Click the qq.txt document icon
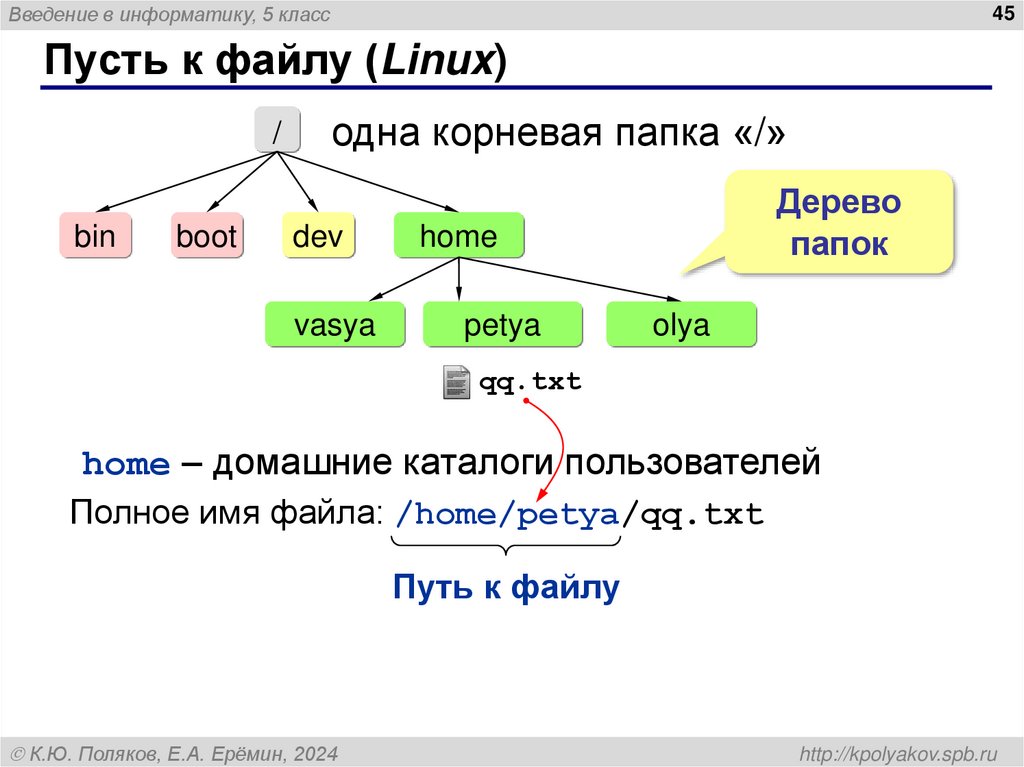Screen dimensions: 1024x767 tap(456, 381)
